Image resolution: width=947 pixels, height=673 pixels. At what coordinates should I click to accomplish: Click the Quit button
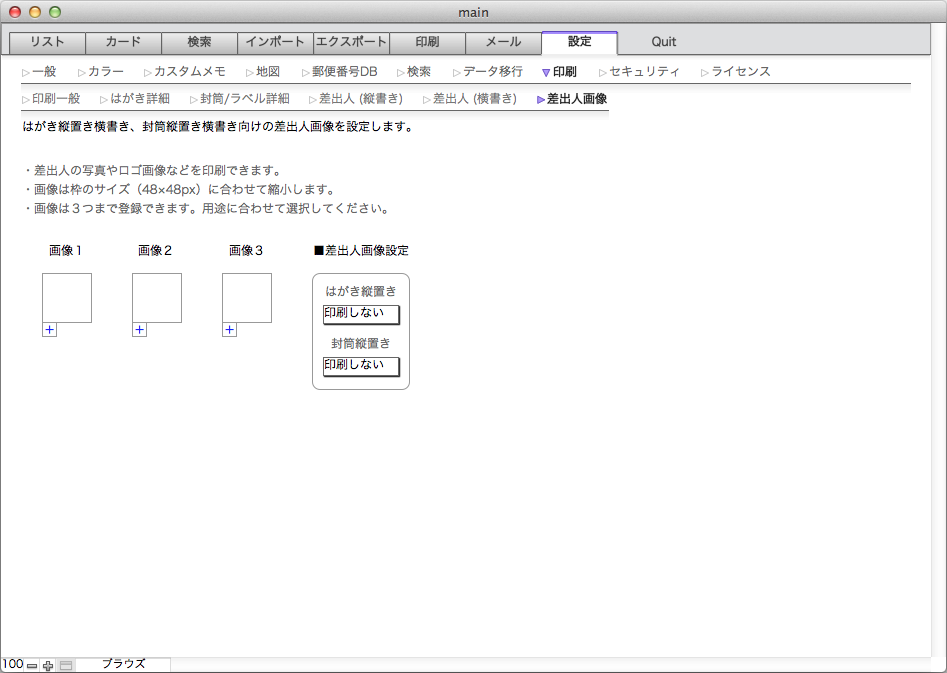point(663,42)
